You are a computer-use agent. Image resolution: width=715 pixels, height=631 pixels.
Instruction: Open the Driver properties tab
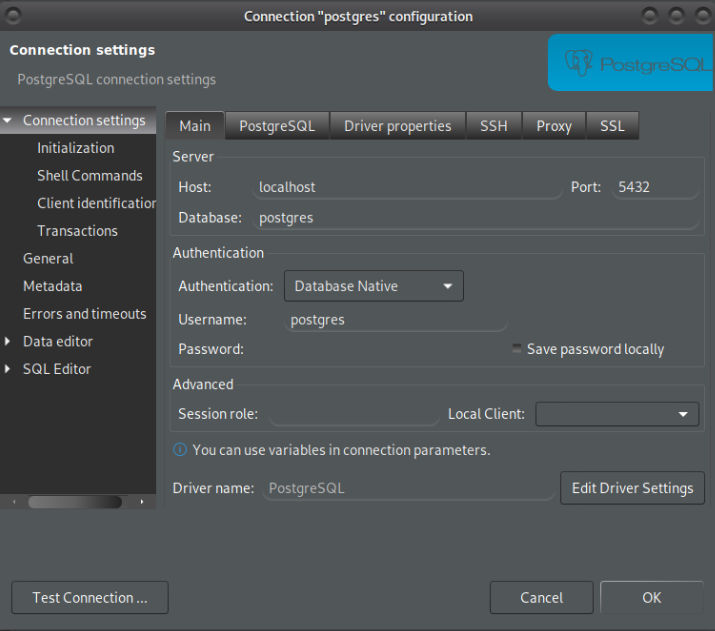click(x=398, y=126)
